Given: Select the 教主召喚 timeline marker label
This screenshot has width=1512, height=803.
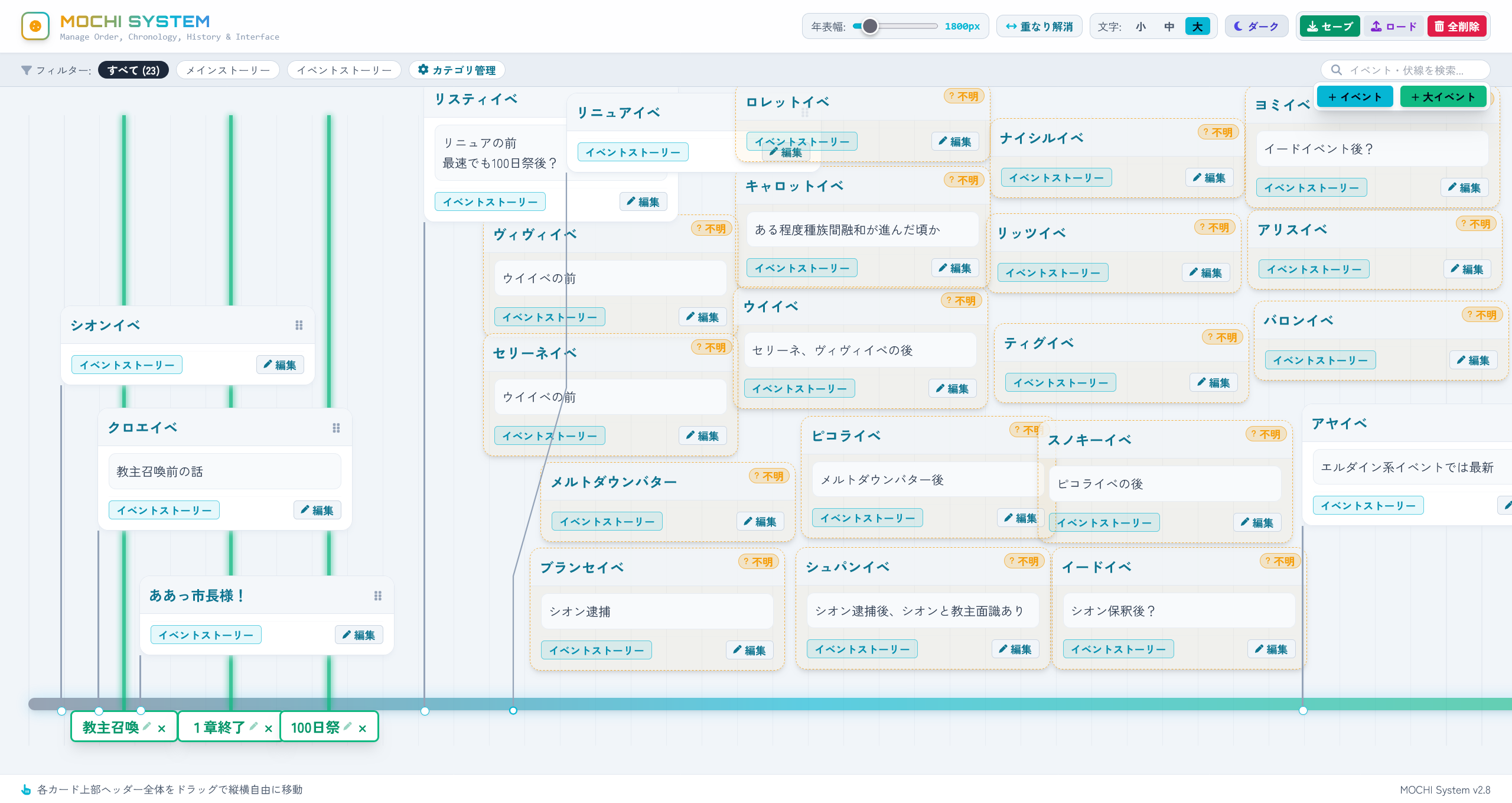Looking at the screenshot, I should (110, 727).
